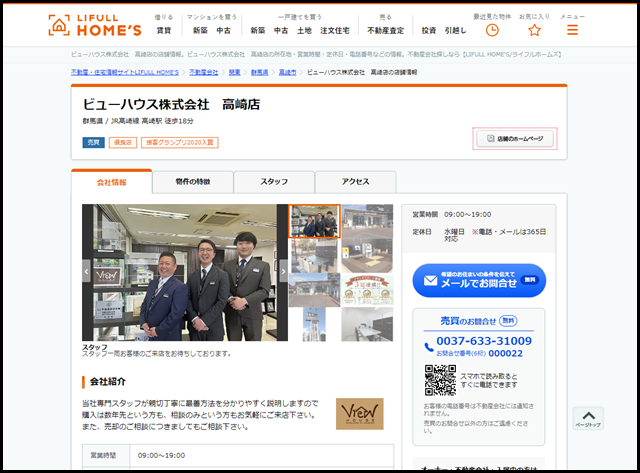Switch to スタッフ tab
Image resolution: width=640 pixels, height=473 pixels.
tap(274, 182)
